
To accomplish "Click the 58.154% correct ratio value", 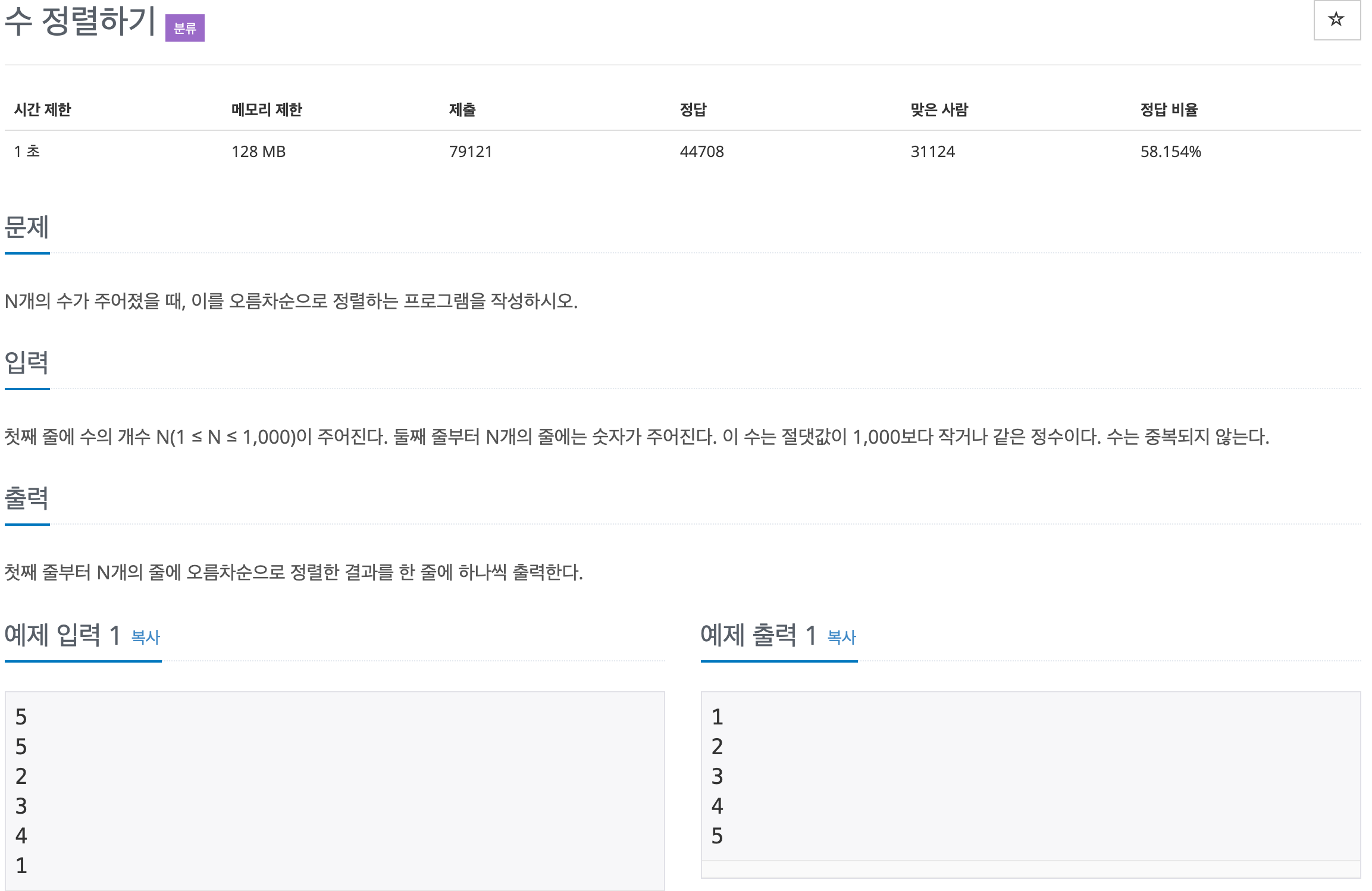I will [x=1170, y=152].
